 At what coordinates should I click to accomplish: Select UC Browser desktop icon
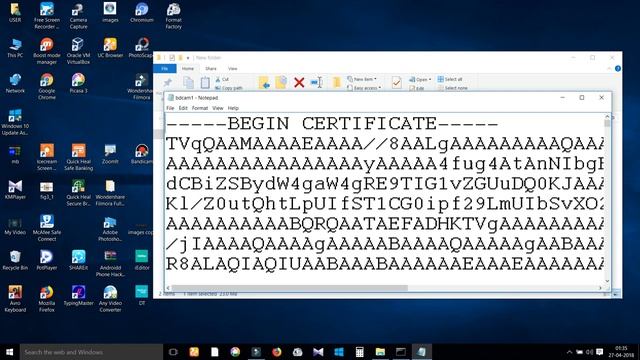point(110,48)
